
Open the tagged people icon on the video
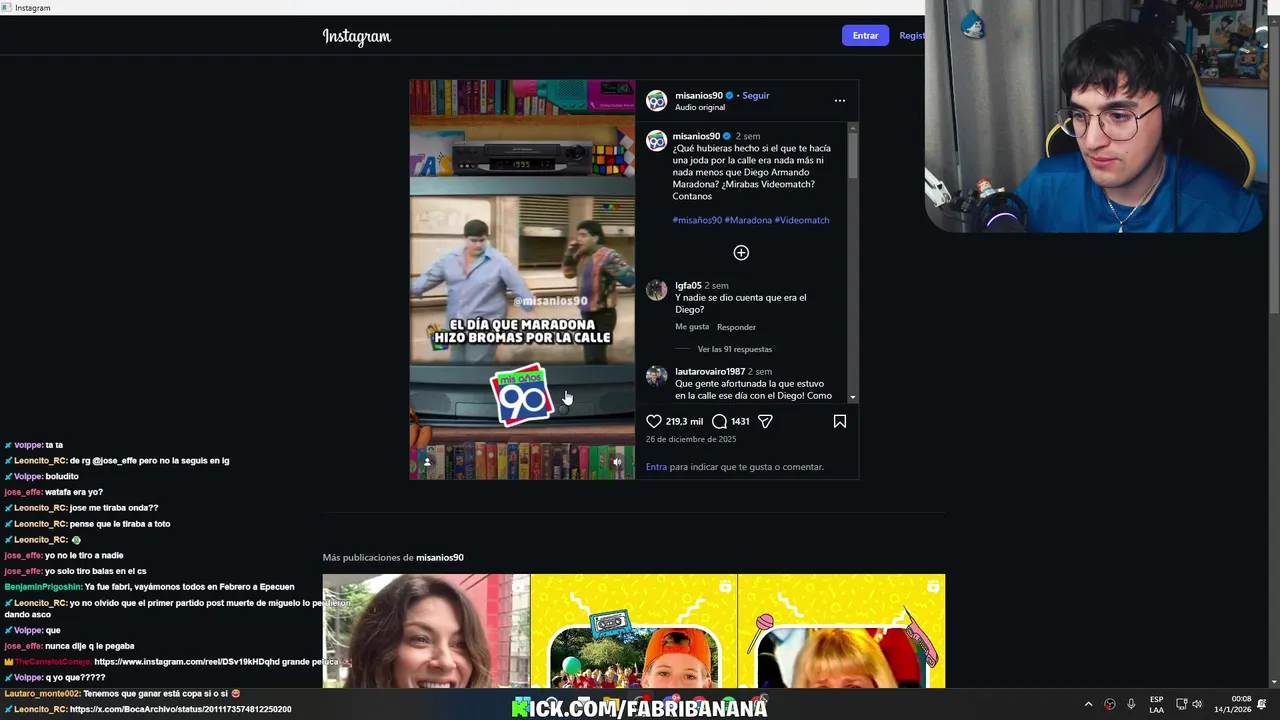tap(427, 462)
